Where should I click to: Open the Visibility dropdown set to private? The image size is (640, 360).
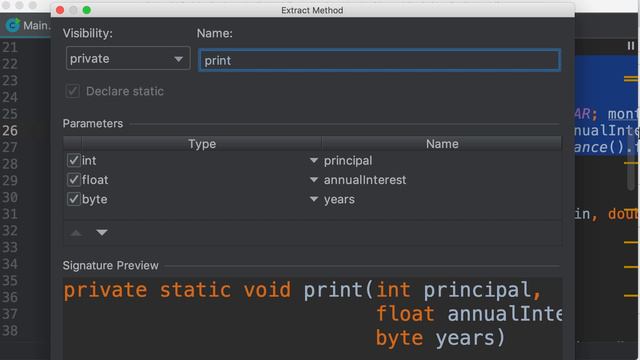(x=128, y=58)
